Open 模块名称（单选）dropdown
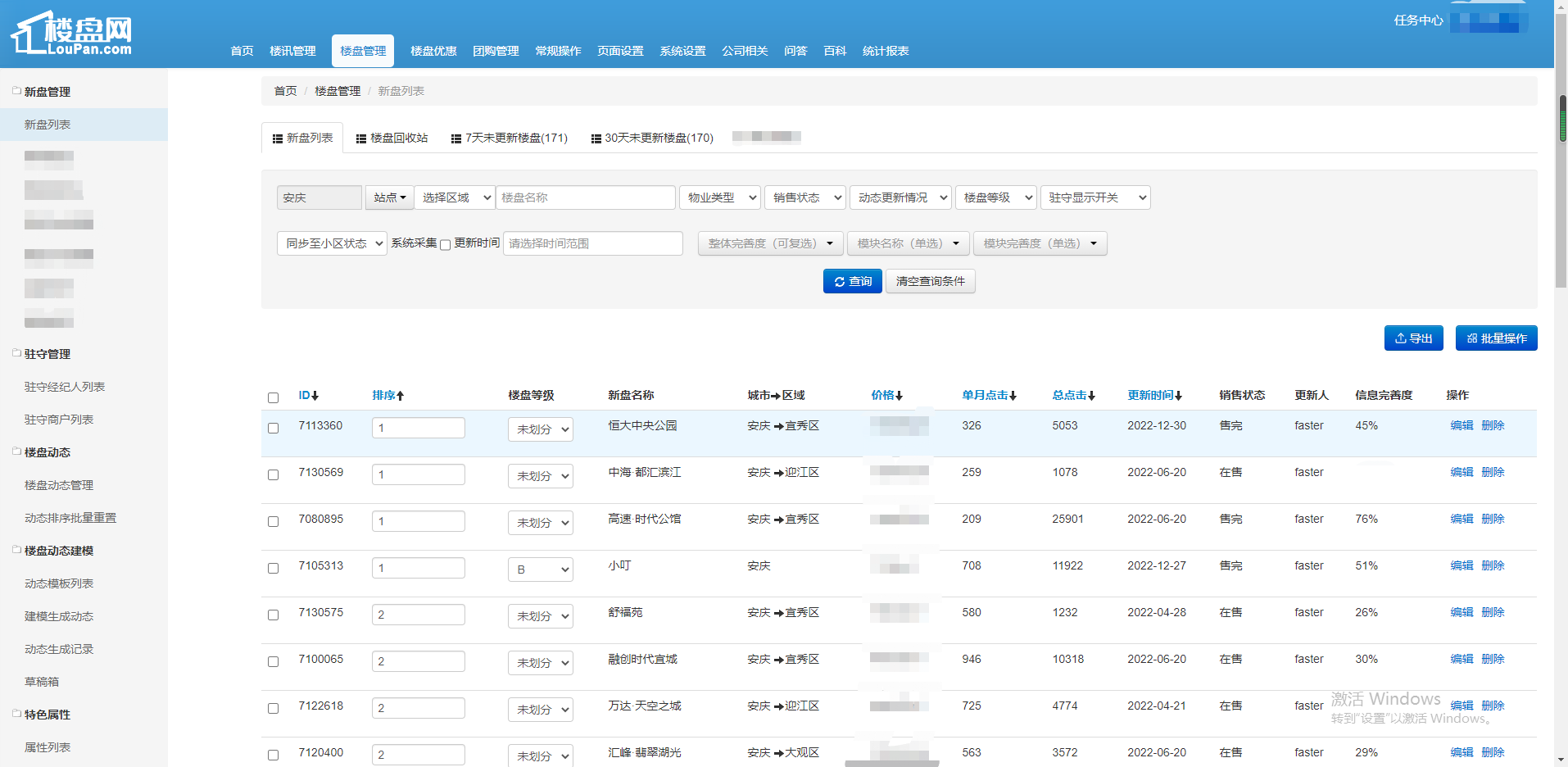The width and height of the screenshot is (1568, 767). coord(908,243)
